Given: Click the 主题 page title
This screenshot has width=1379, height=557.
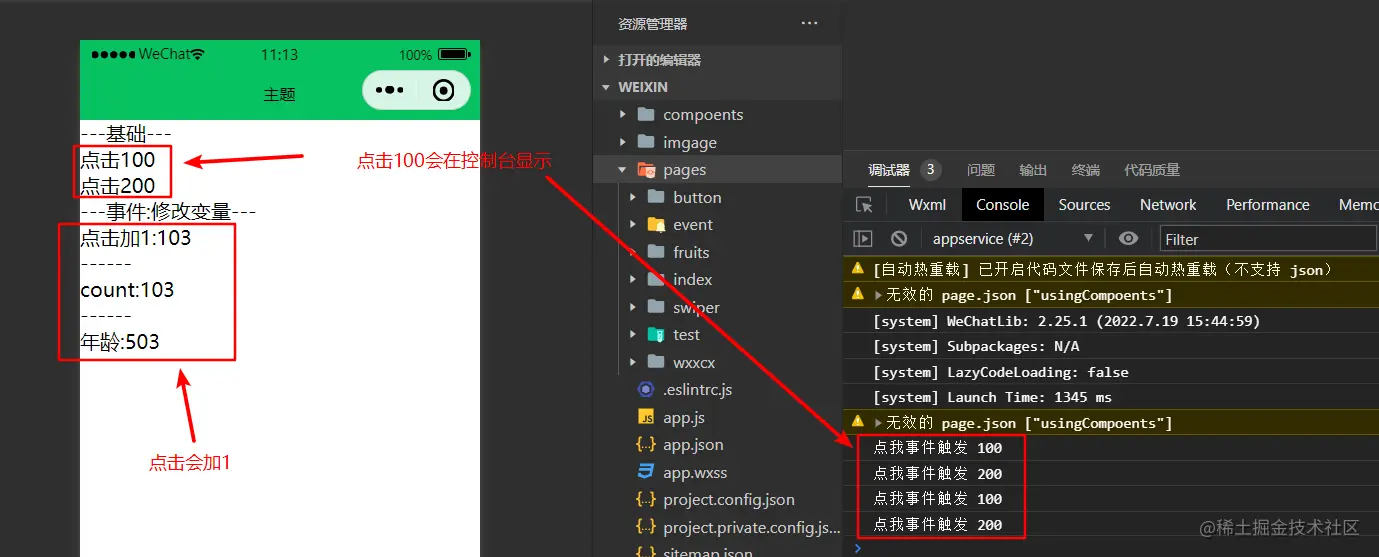Looking at the screenshot, I should pyautogui.click(x=280, y=94).
